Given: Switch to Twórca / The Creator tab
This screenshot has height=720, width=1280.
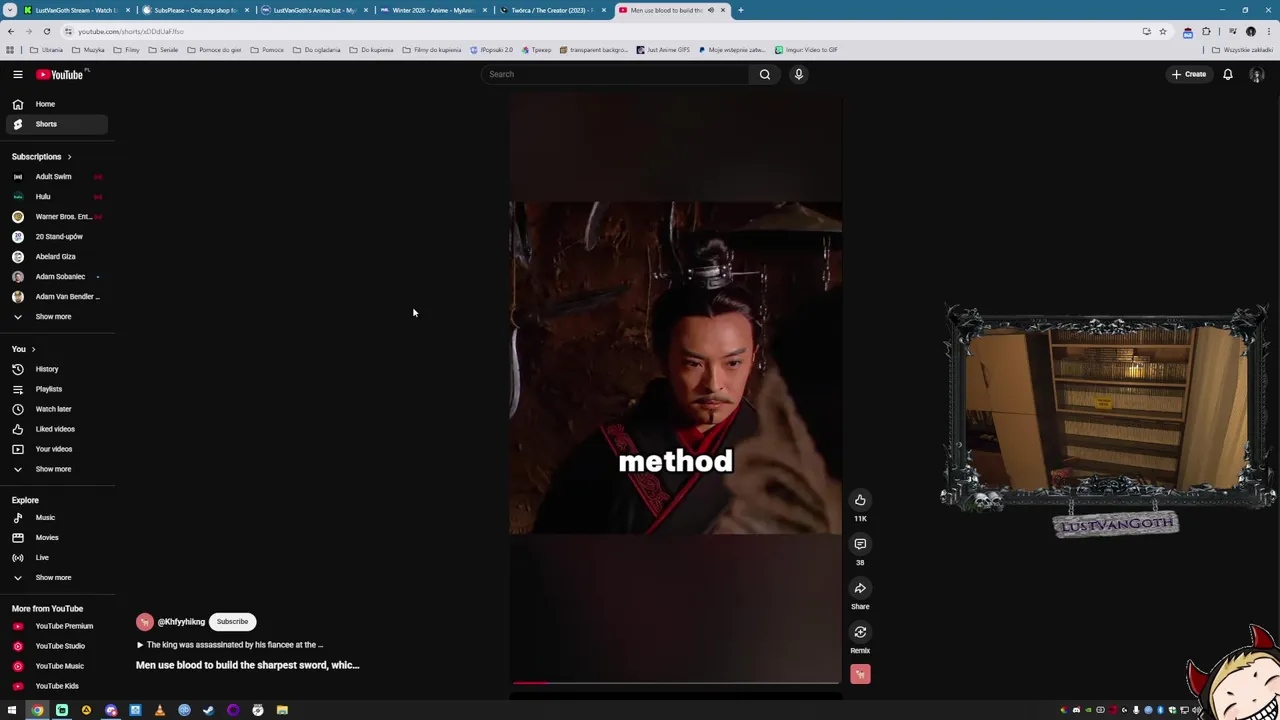Looking at the screenshot, I should click(x=551, y=10).
